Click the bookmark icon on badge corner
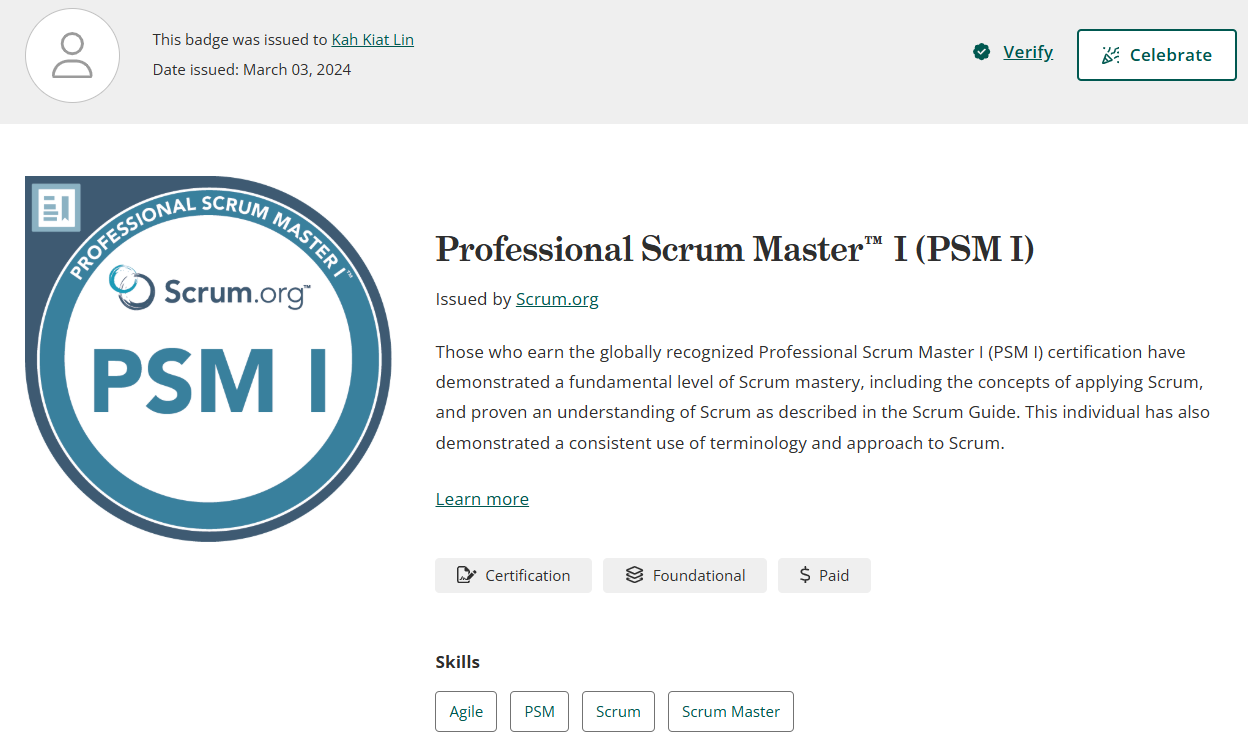This screenshot has width=1248, height=739. point(56,207)
